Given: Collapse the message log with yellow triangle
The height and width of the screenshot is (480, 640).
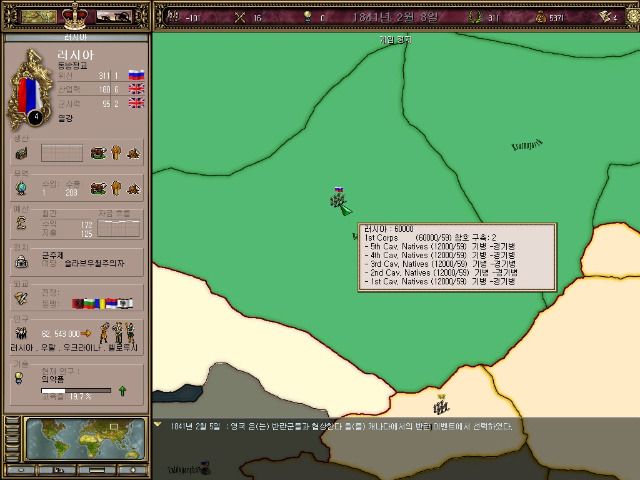Looking at the screenshot, I should pos(158,424).
